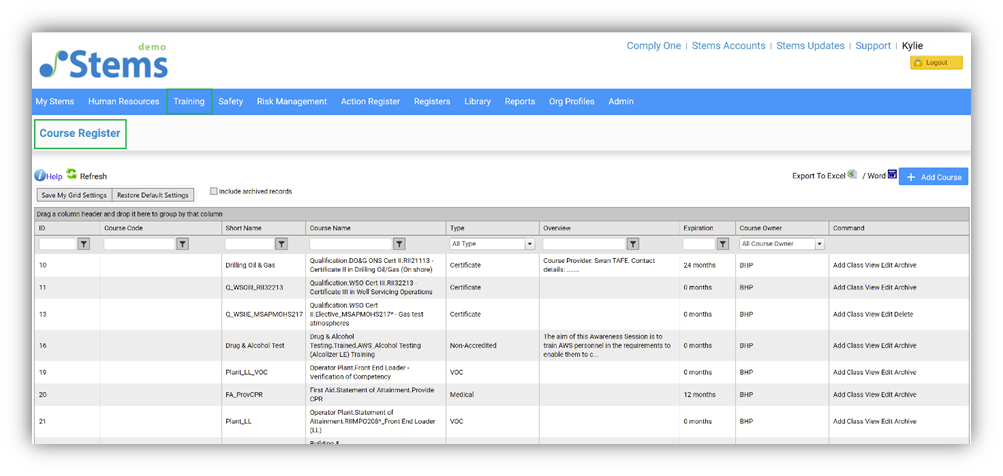
Task: Open the Org Profiles menu
Action: pyautogui.click(x=571, y=101)
